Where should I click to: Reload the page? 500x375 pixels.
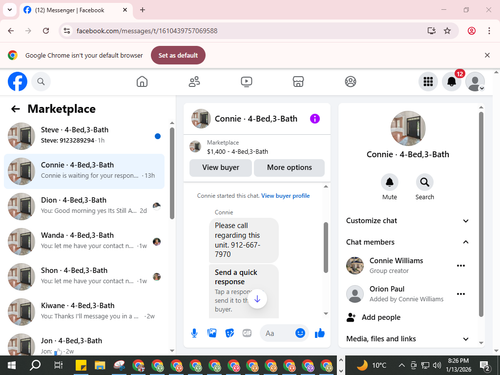coord(46,31)
